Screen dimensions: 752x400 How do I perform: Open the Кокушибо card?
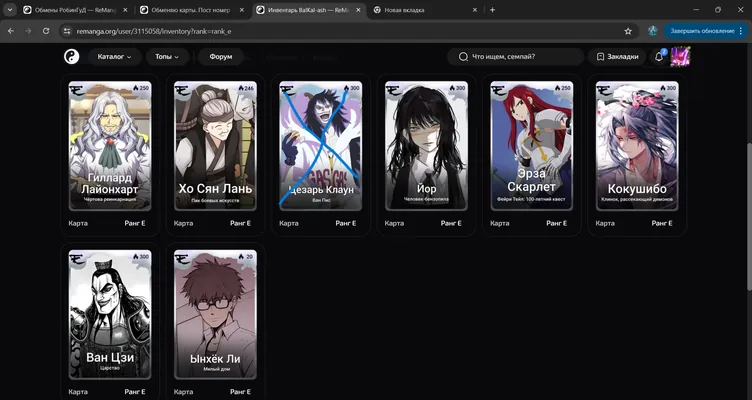pyautogui.click(x=637, y=146)
